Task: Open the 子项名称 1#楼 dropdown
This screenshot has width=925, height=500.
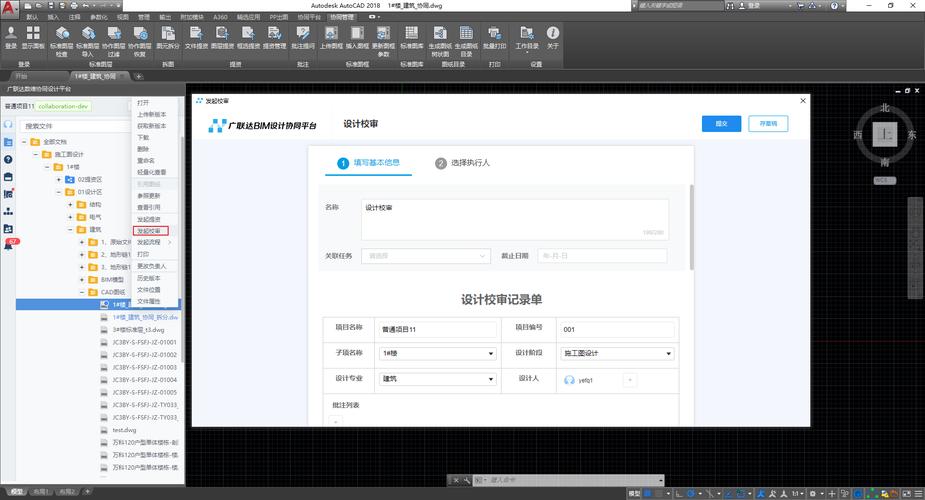Action: (x=437, y=353)
